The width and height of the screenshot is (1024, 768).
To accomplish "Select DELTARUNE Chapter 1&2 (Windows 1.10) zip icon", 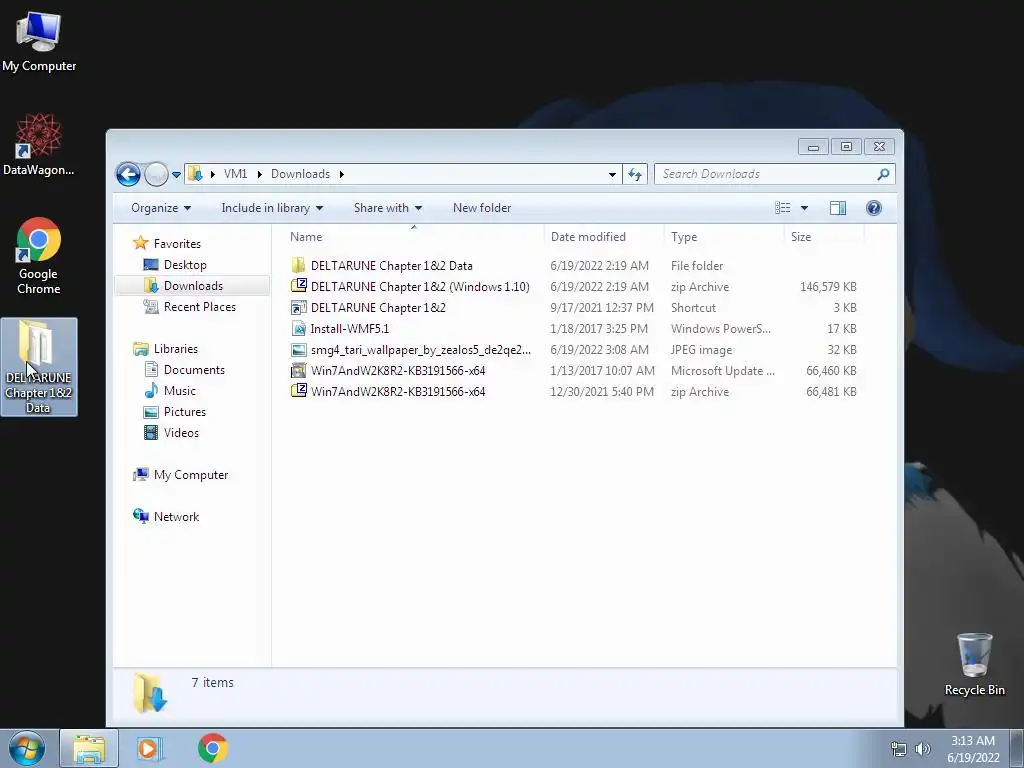I will point(298,285).
